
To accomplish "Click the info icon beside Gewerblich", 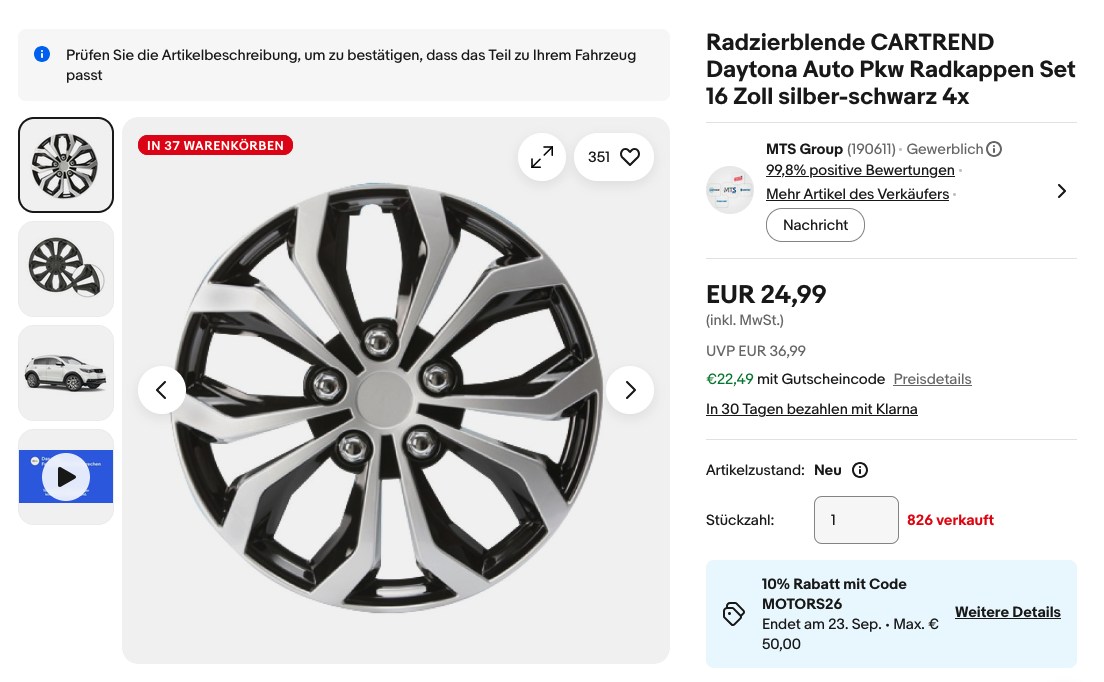I will [993, 149].
